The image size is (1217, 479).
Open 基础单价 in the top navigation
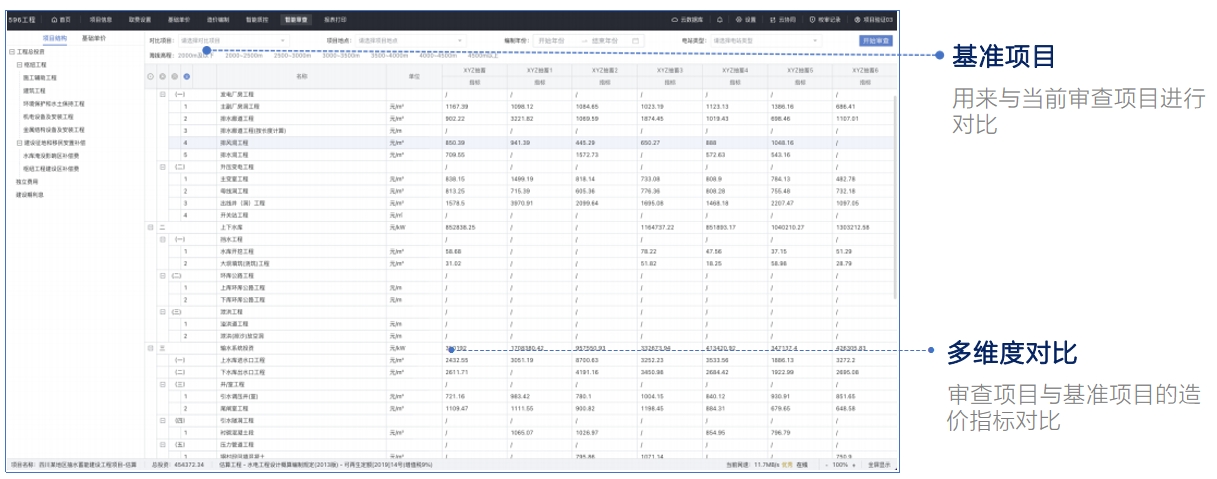click(179, 19)
